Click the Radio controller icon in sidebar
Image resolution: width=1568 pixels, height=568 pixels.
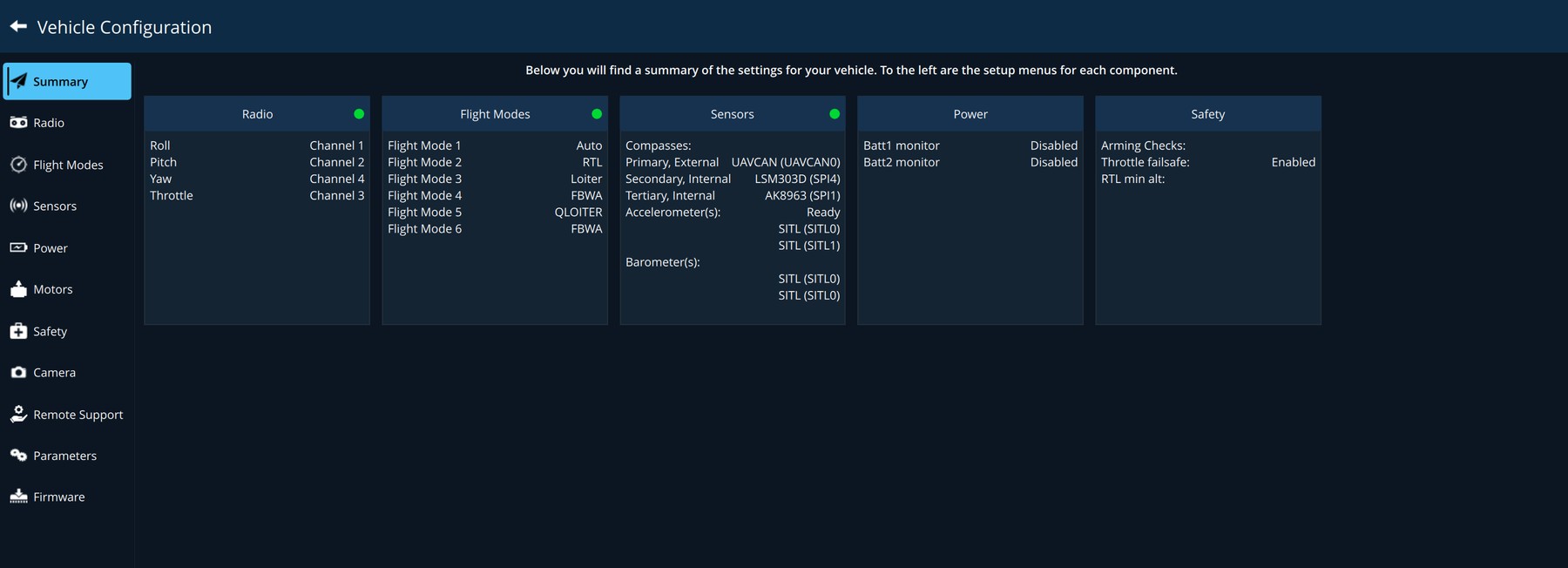point(18,123)
